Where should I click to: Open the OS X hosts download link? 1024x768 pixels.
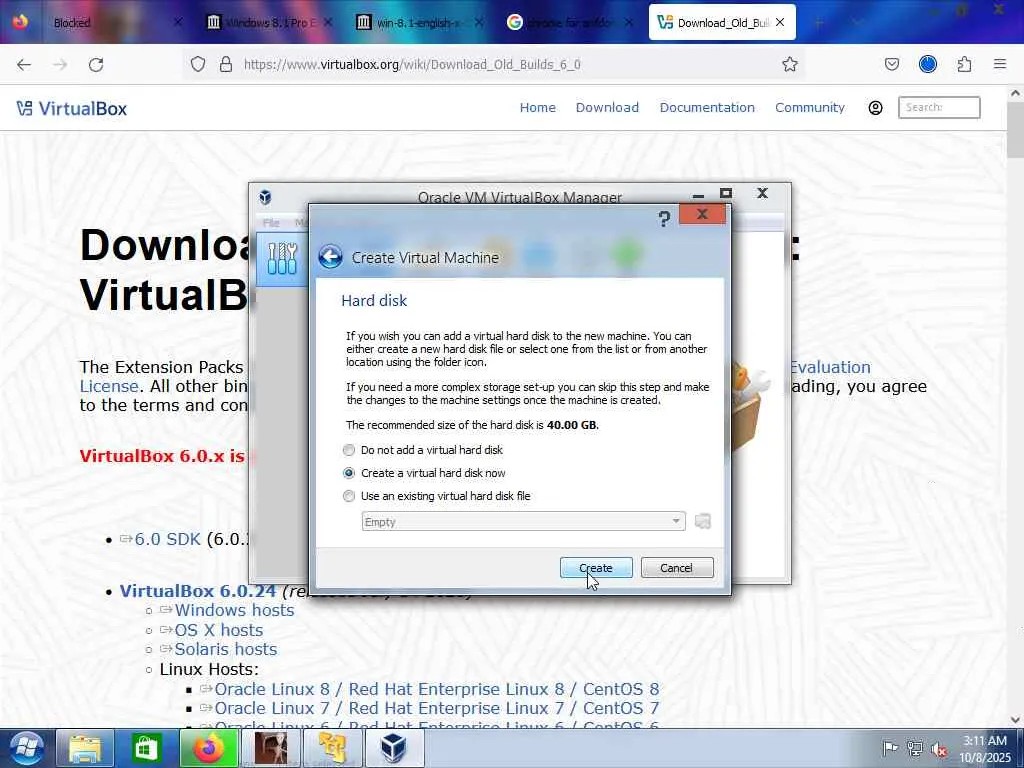(x=219, y=630)
